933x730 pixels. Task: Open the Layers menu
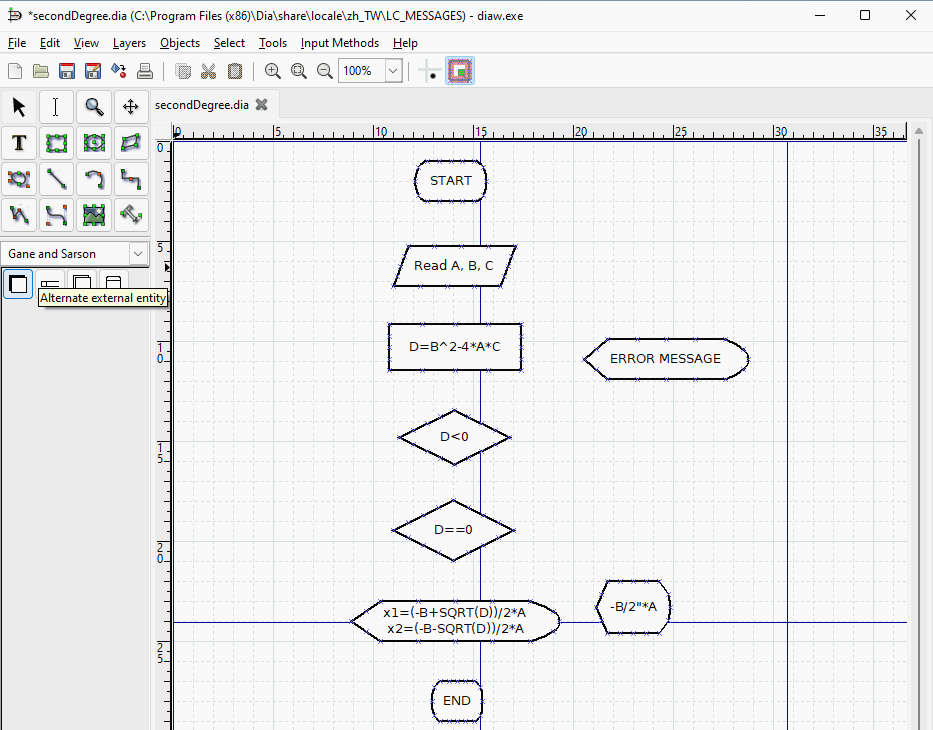129,43
